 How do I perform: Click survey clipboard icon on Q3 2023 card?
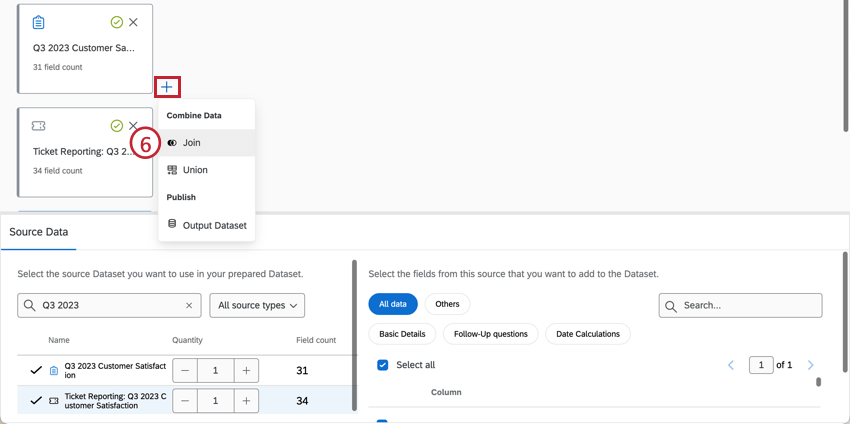point(38,23)
